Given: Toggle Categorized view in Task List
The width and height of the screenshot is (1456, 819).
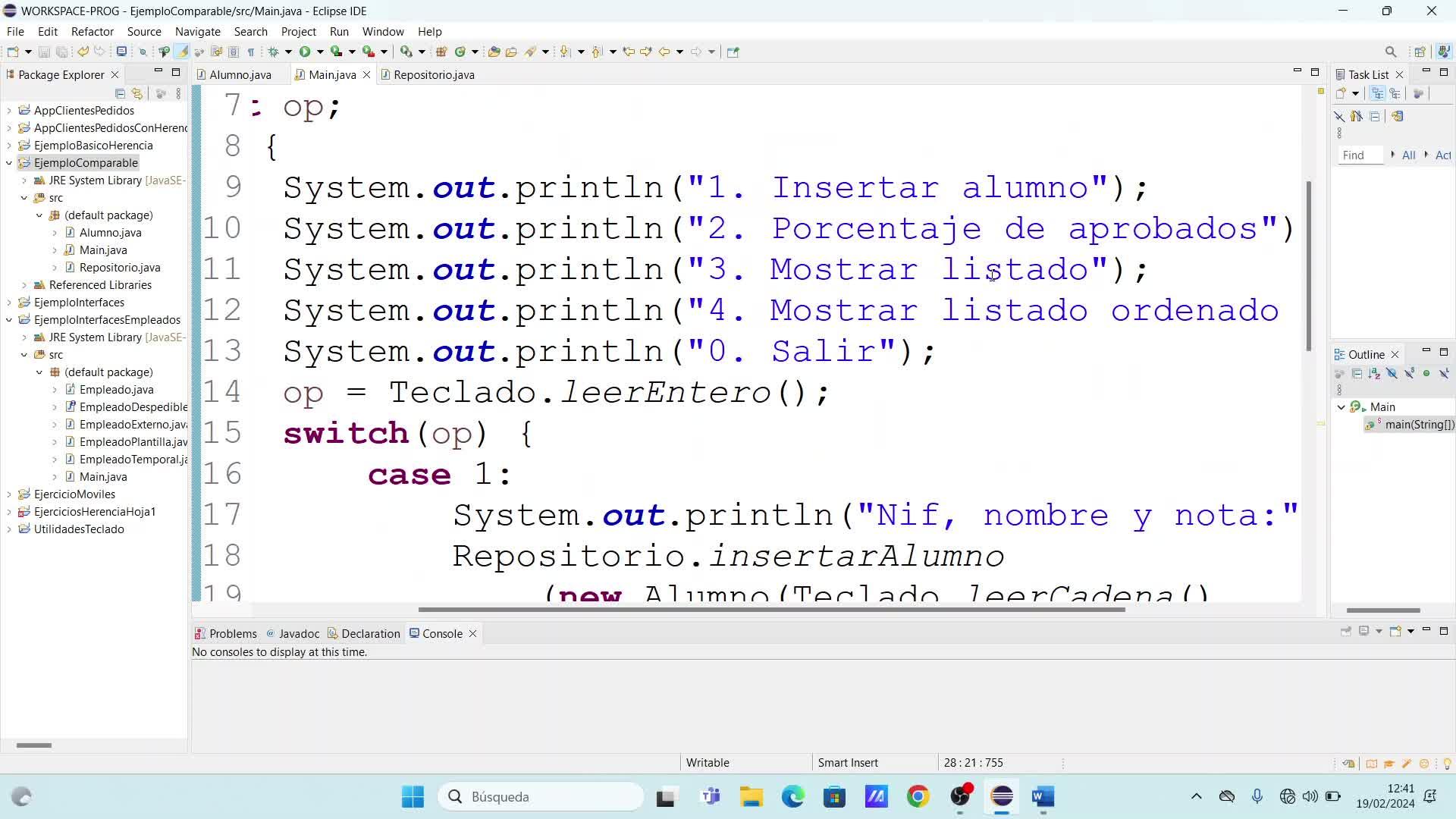Looking at the screenshot, I should (1378, 93).
